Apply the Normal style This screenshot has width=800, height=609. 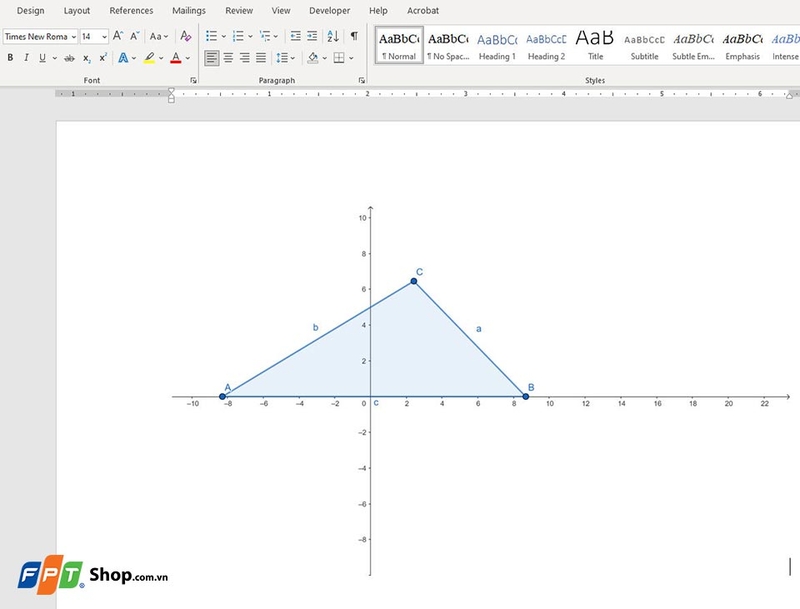399,45
